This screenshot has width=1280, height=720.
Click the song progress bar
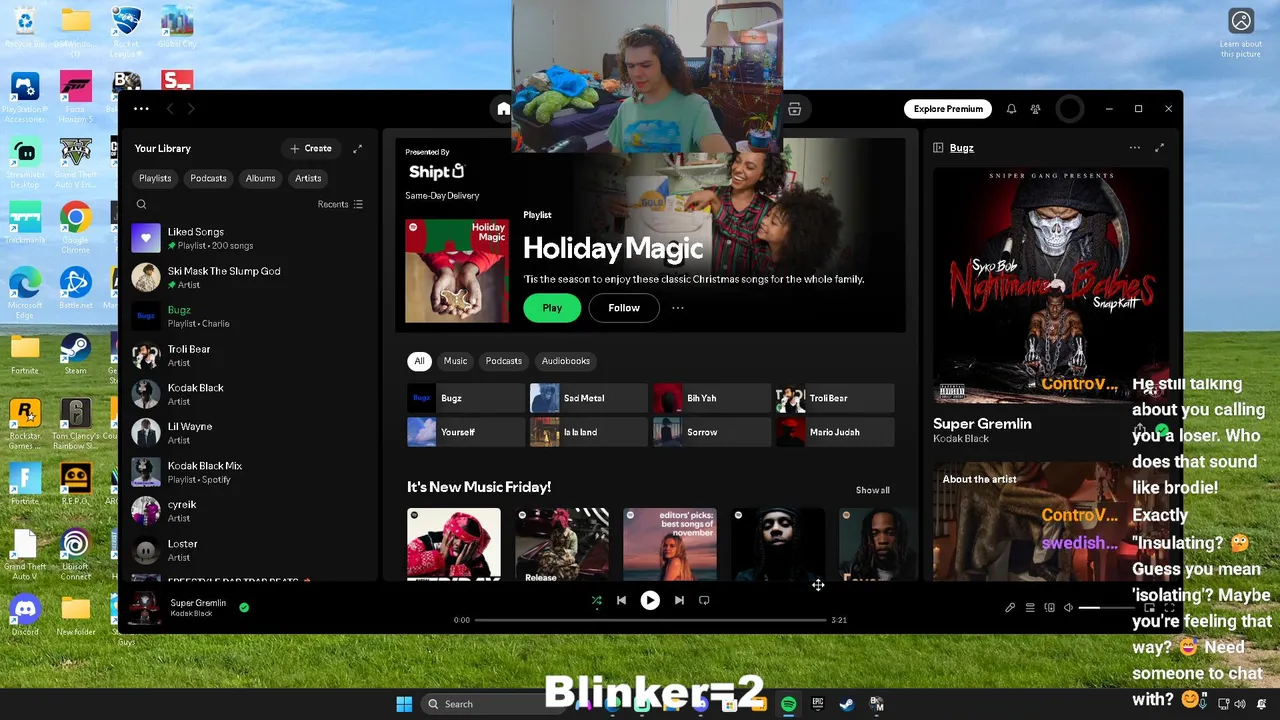tap(650, 620)
